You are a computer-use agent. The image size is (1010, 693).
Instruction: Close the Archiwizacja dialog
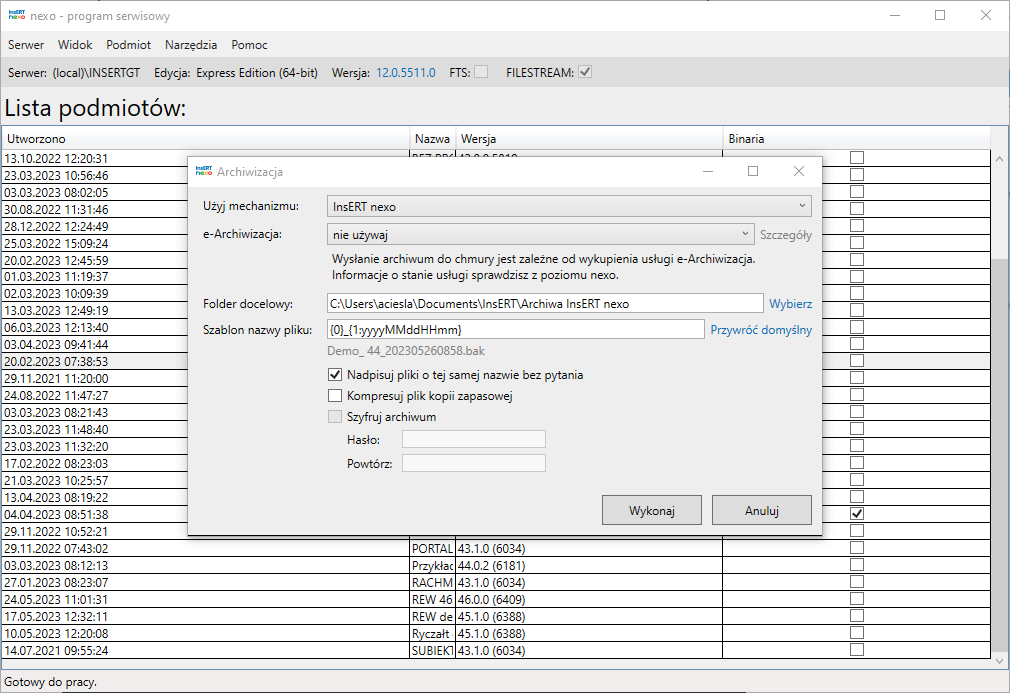[799, 171]
